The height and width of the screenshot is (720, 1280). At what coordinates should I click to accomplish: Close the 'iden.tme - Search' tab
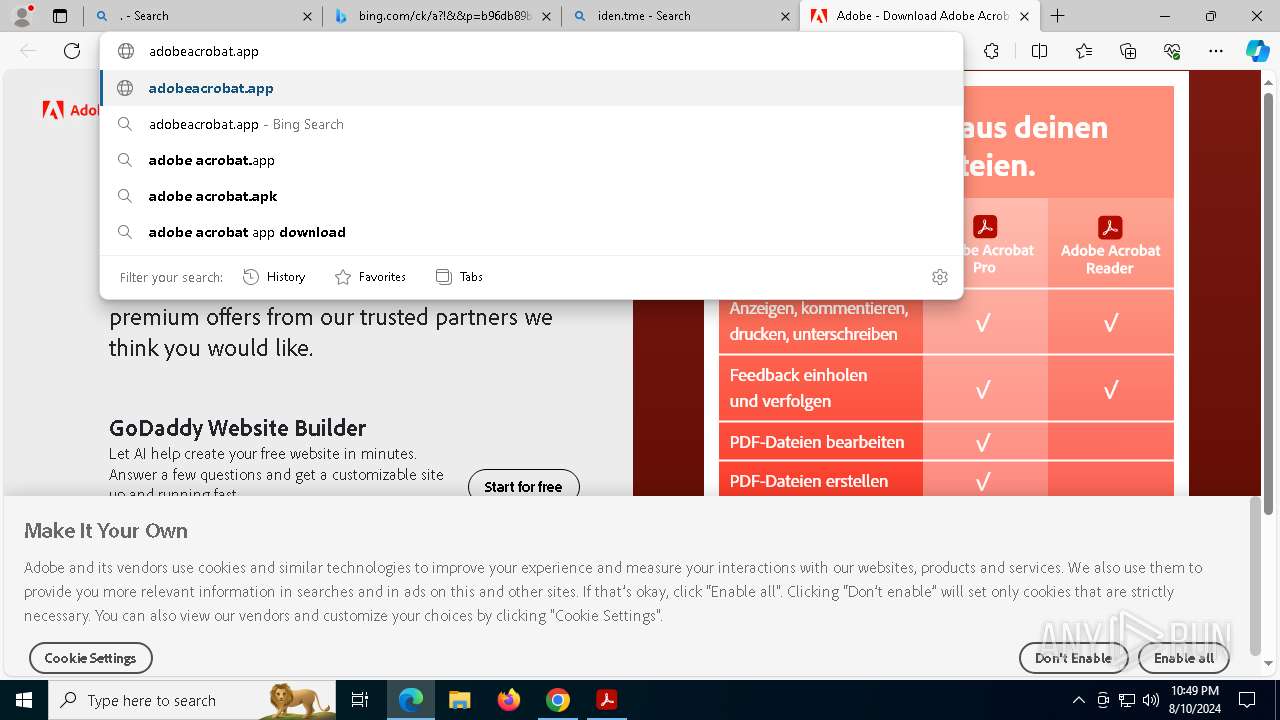click(785, 16)
